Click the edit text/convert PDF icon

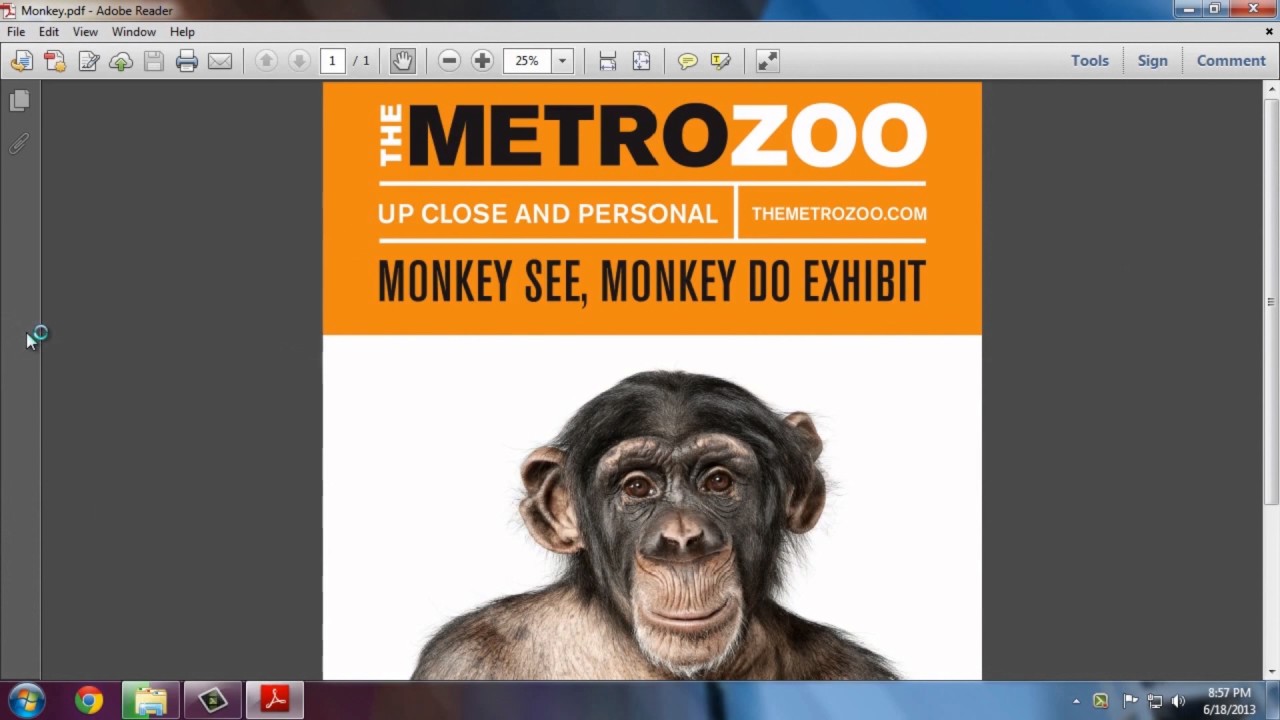point(88,61)
